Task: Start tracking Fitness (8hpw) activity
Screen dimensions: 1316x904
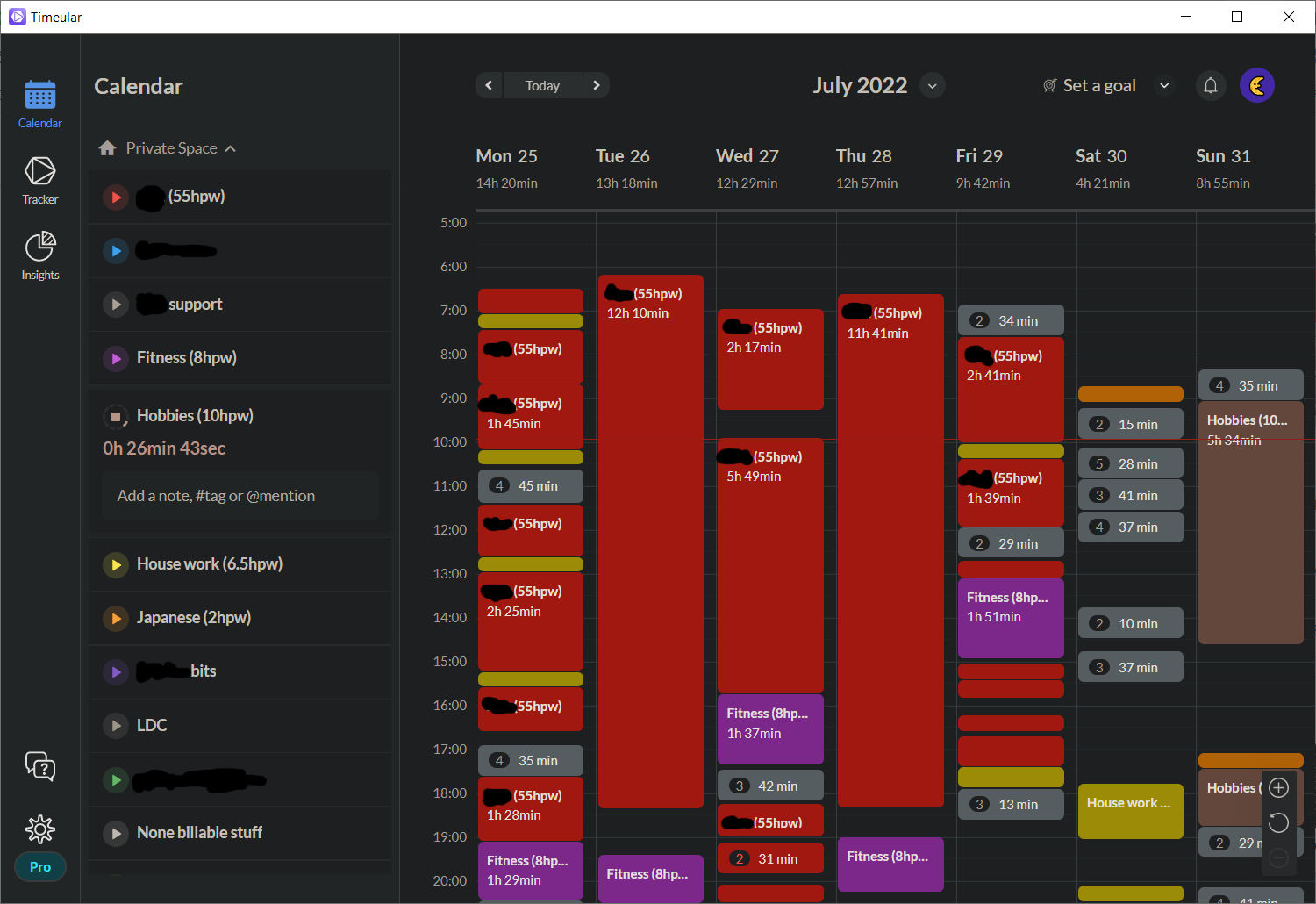Action: tap(116, 358)
